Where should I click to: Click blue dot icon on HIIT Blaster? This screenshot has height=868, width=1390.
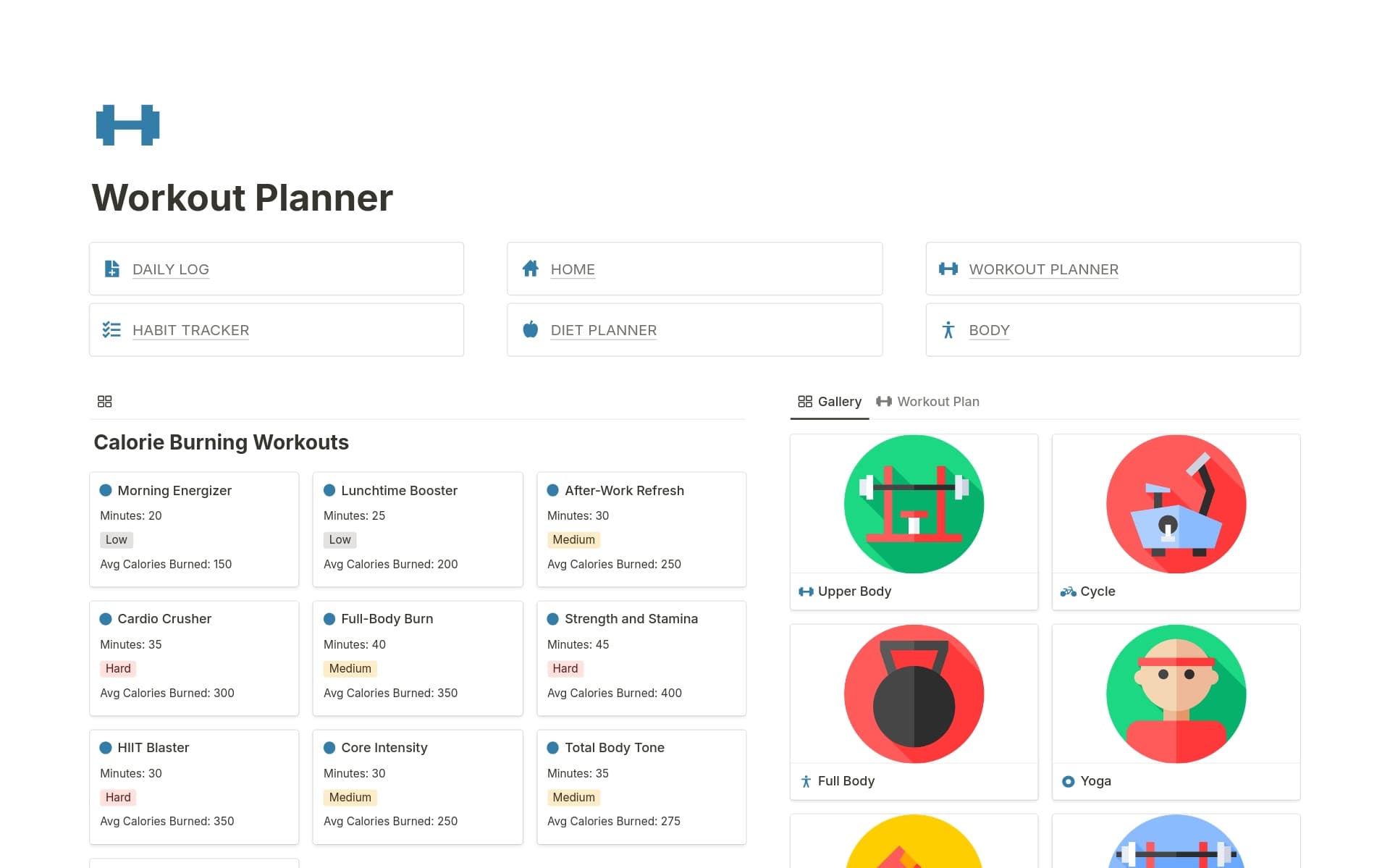click(106, 748)
